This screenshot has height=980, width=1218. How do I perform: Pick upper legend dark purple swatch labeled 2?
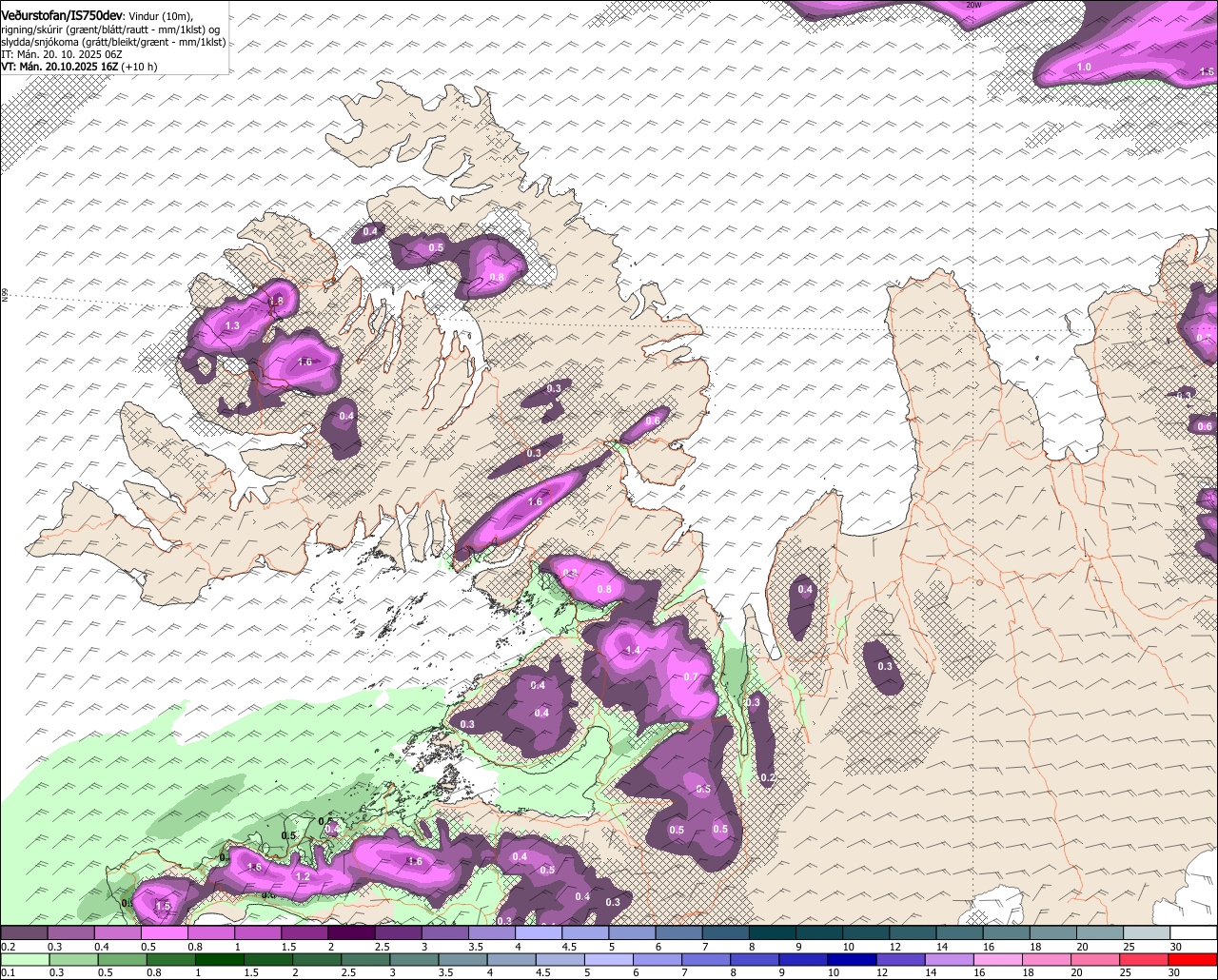(351, 932)
